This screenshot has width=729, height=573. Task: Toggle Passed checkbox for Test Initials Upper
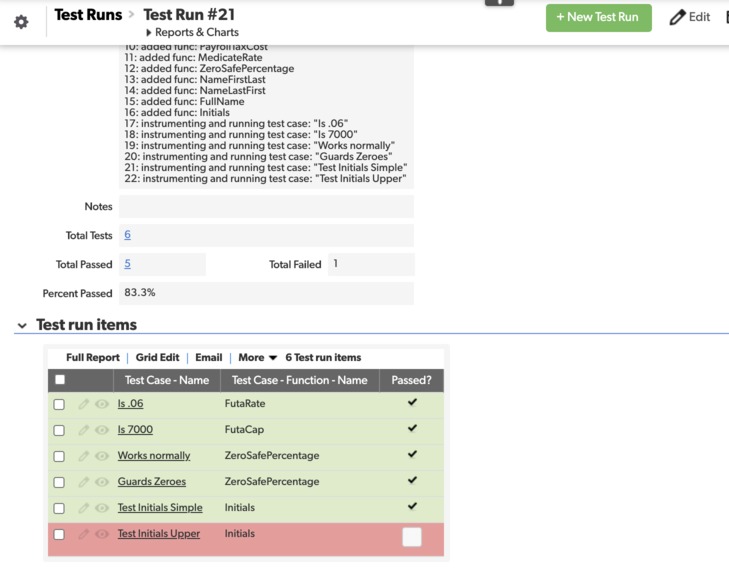412,537
